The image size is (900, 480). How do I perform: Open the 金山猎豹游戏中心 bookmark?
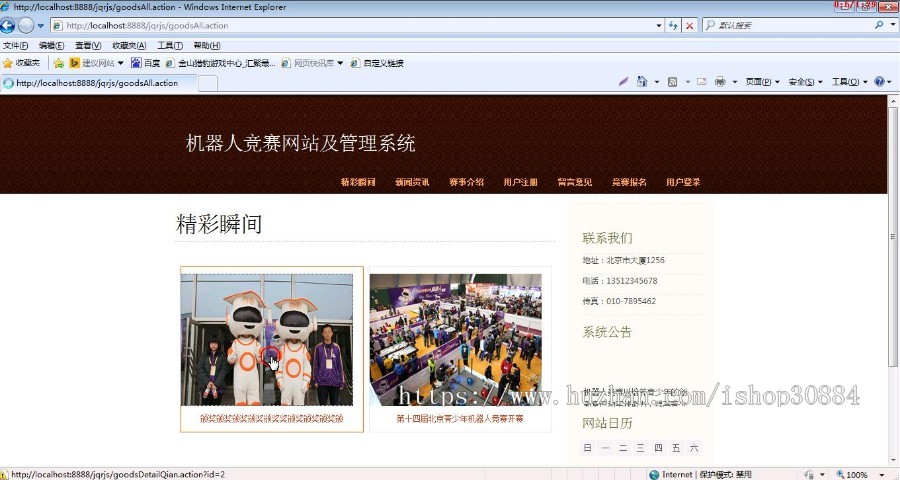220,63
